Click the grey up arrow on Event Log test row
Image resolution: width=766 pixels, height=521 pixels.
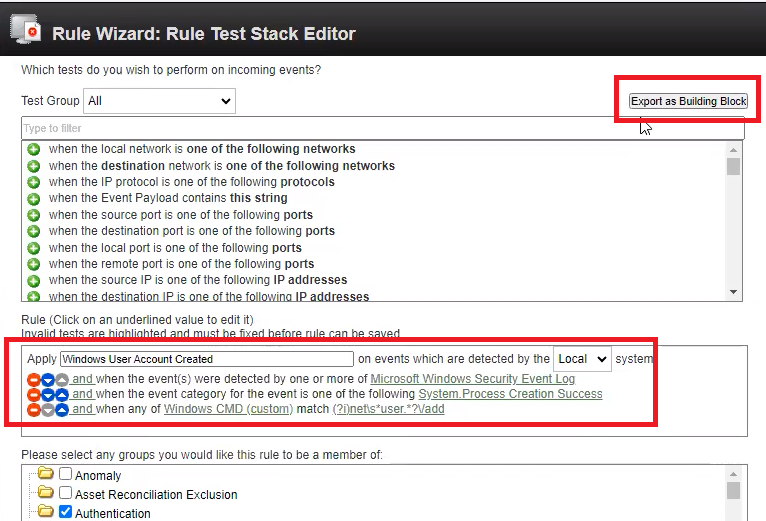click(62, 380)
